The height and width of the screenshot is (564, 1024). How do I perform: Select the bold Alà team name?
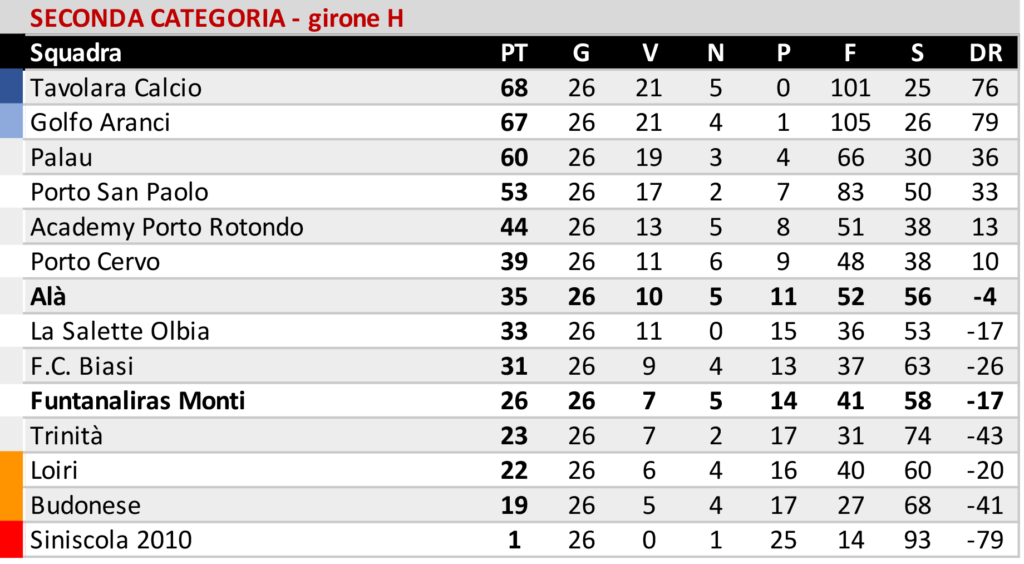tap(49, 297)
